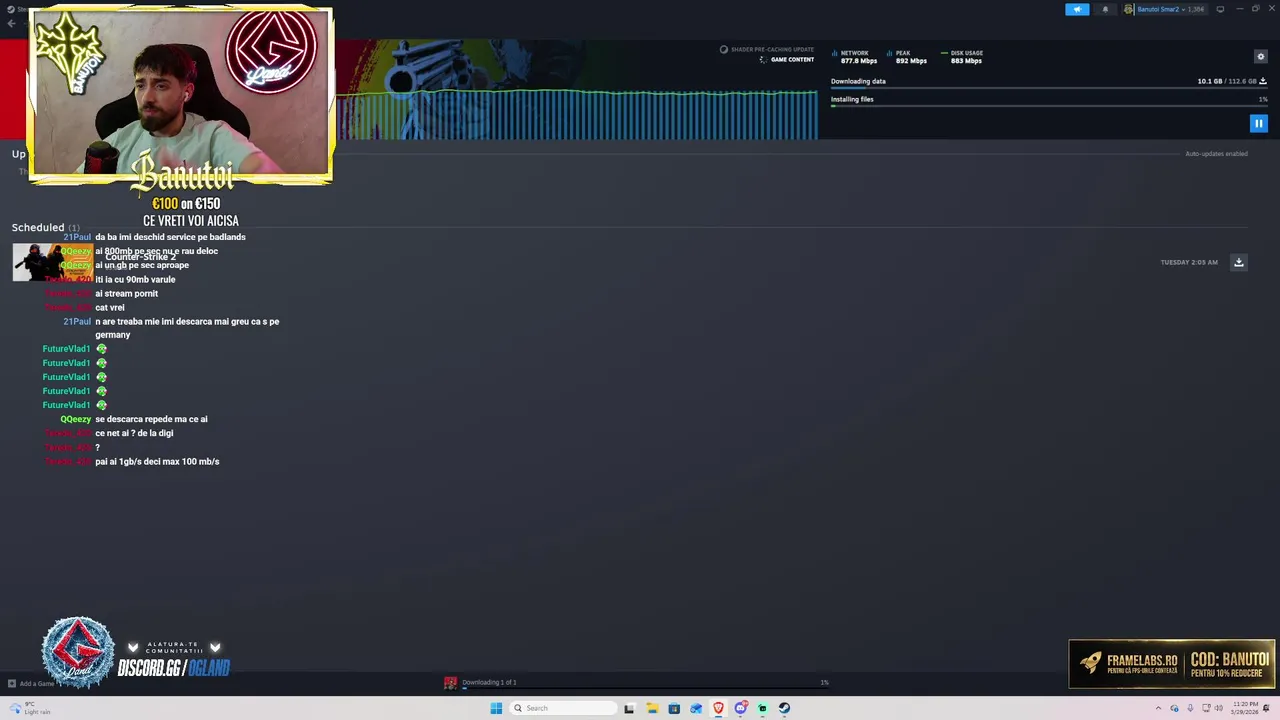Click the Peak 892 Mbps statistic
Screen dimensions: 1280x720
coord(907,57)
